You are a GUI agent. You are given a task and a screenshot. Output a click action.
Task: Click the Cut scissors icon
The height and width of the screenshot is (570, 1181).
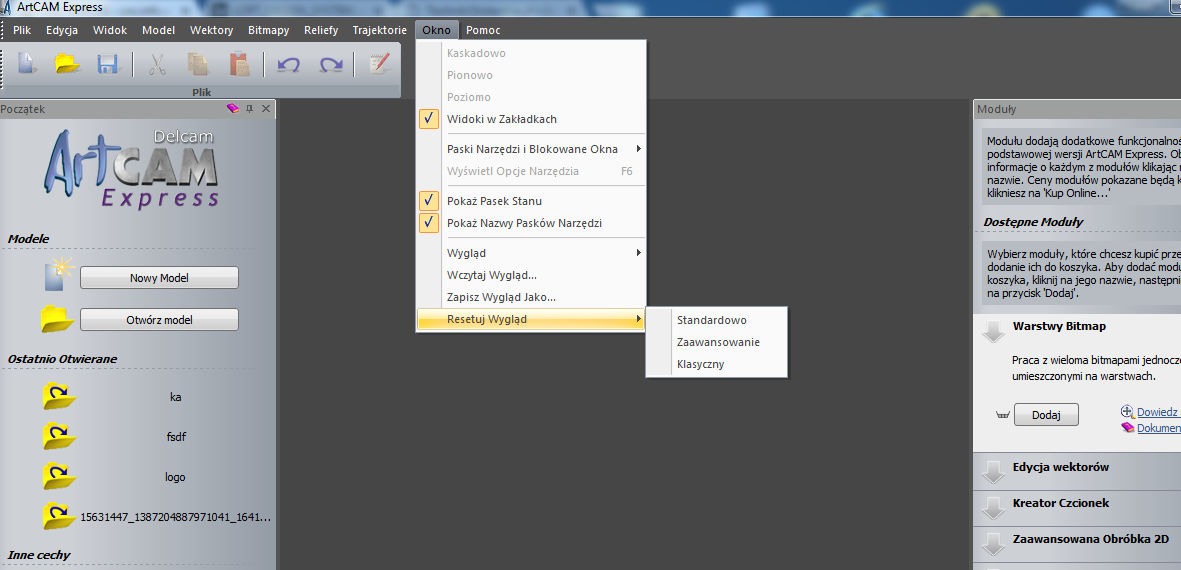pyautogui.click(x=157, y=64)
